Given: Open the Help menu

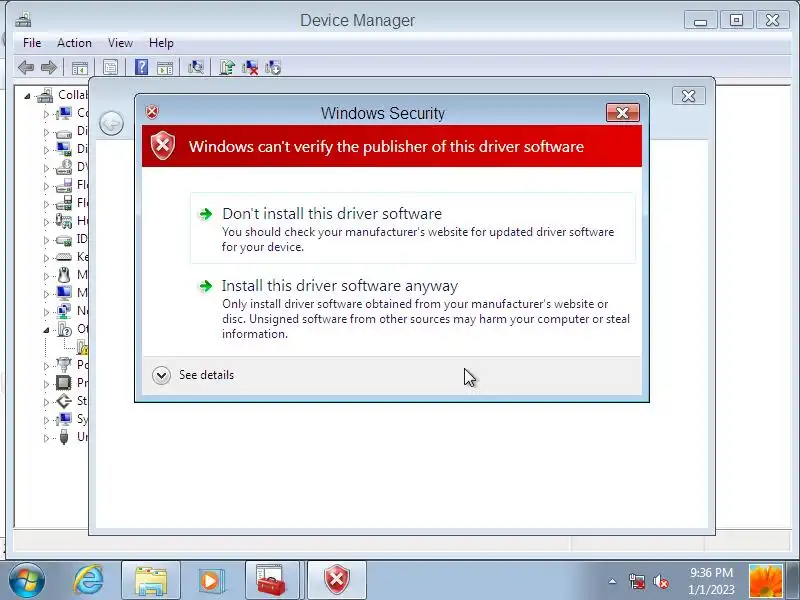Looking at the screenshot, I should [x=161, y=43].
